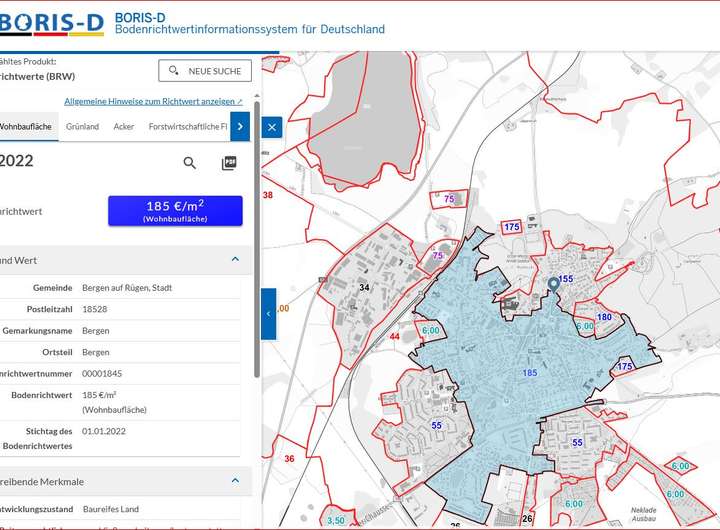This screenshot has height=530, width=720.
Task: Close the details panel with the X button
Action: pyautogui.click(x=272, y=127)
